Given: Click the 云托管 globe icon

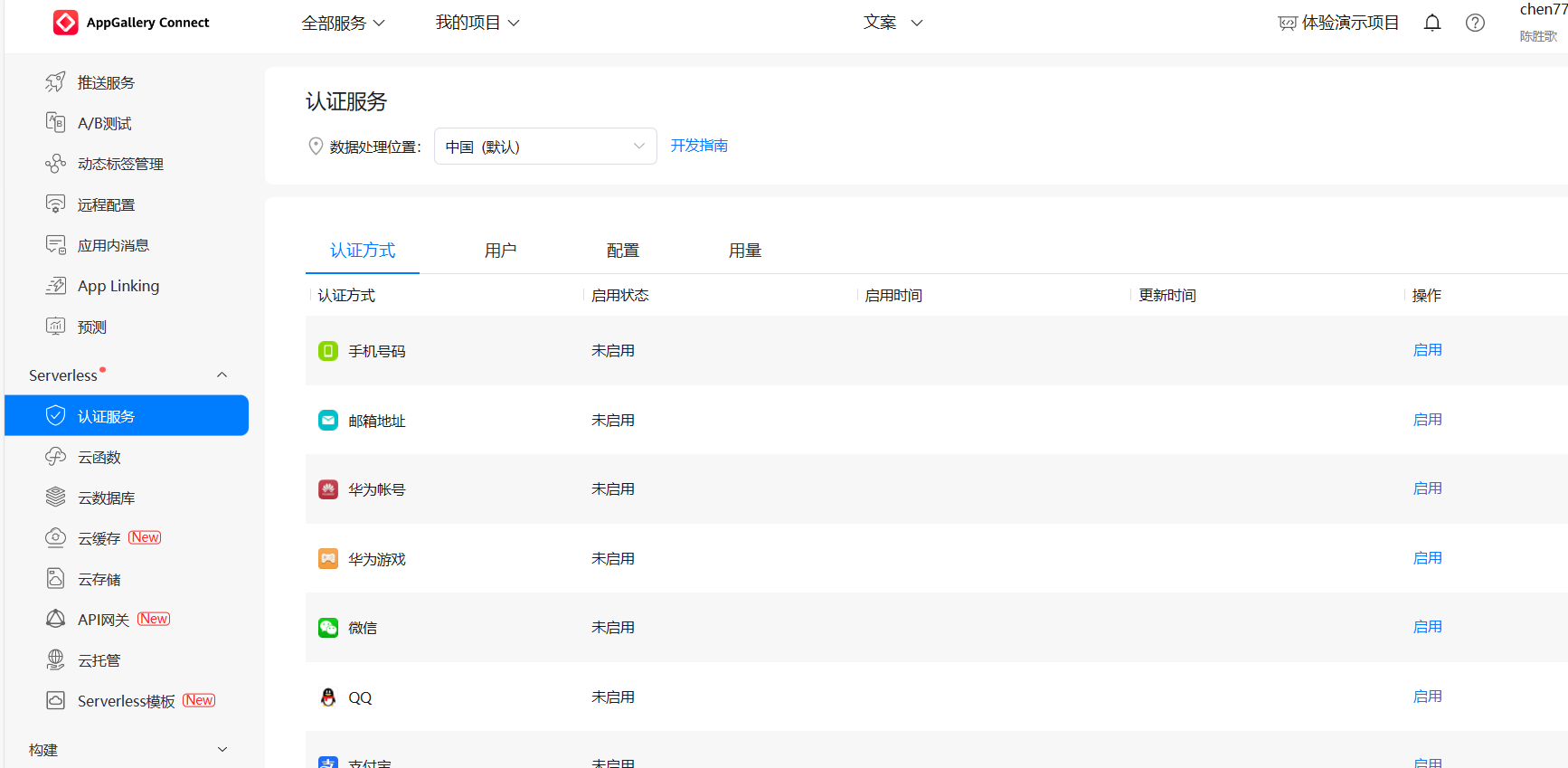Looking at the screenshot, I should [x=55, y=659].
